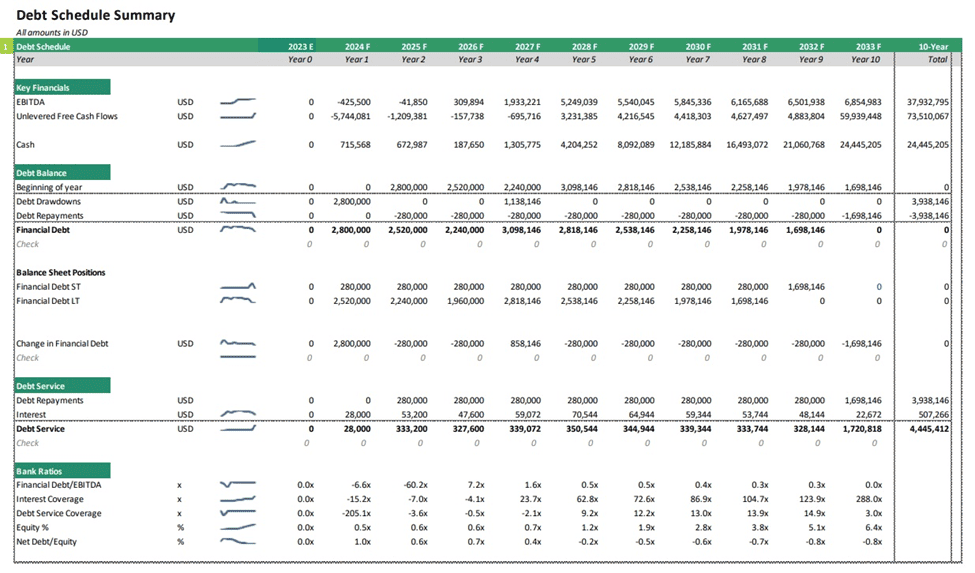Click the Debt Drawdowns sparkline

238,201
